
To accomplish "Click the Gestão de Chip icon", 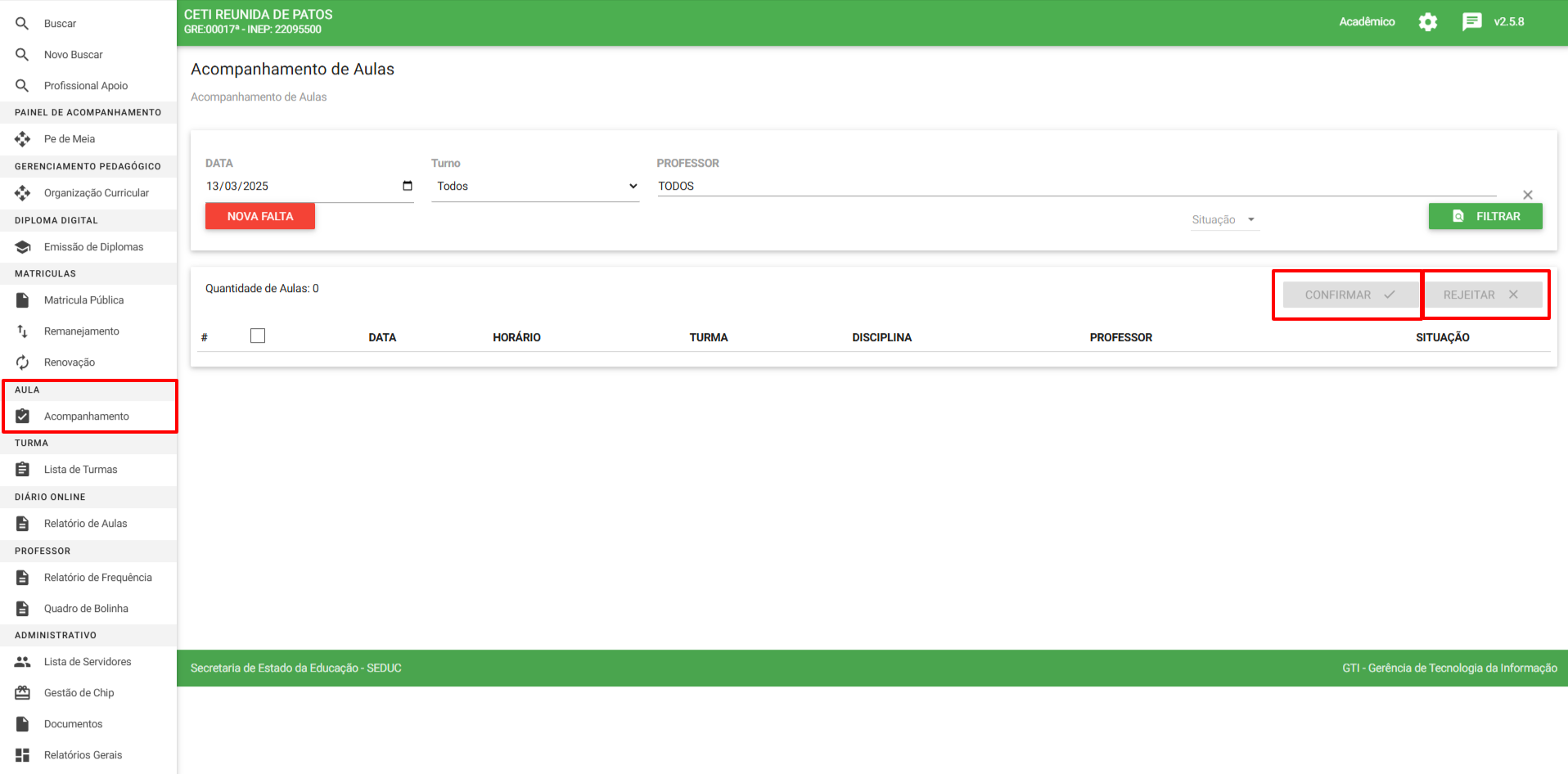I will pos(23,693).
